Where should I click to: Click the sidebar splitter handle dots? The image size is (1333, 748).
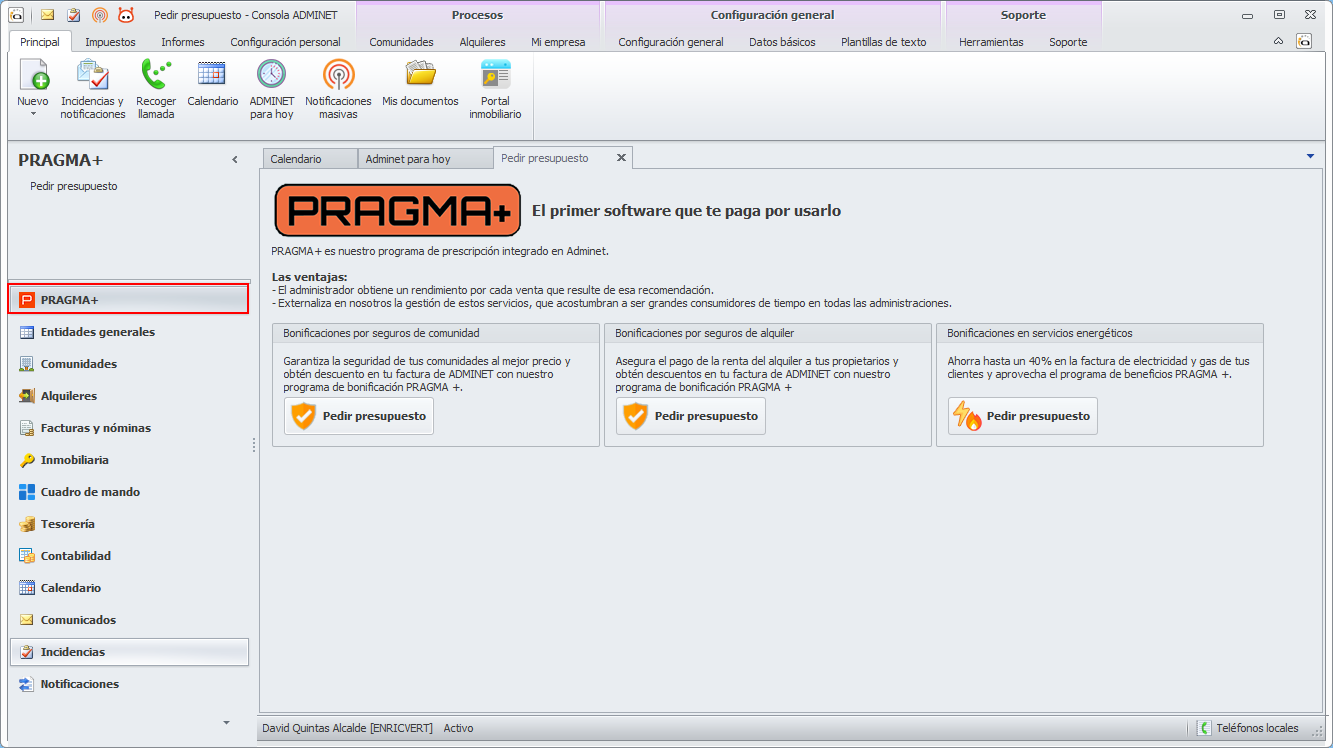click(253, 444)
